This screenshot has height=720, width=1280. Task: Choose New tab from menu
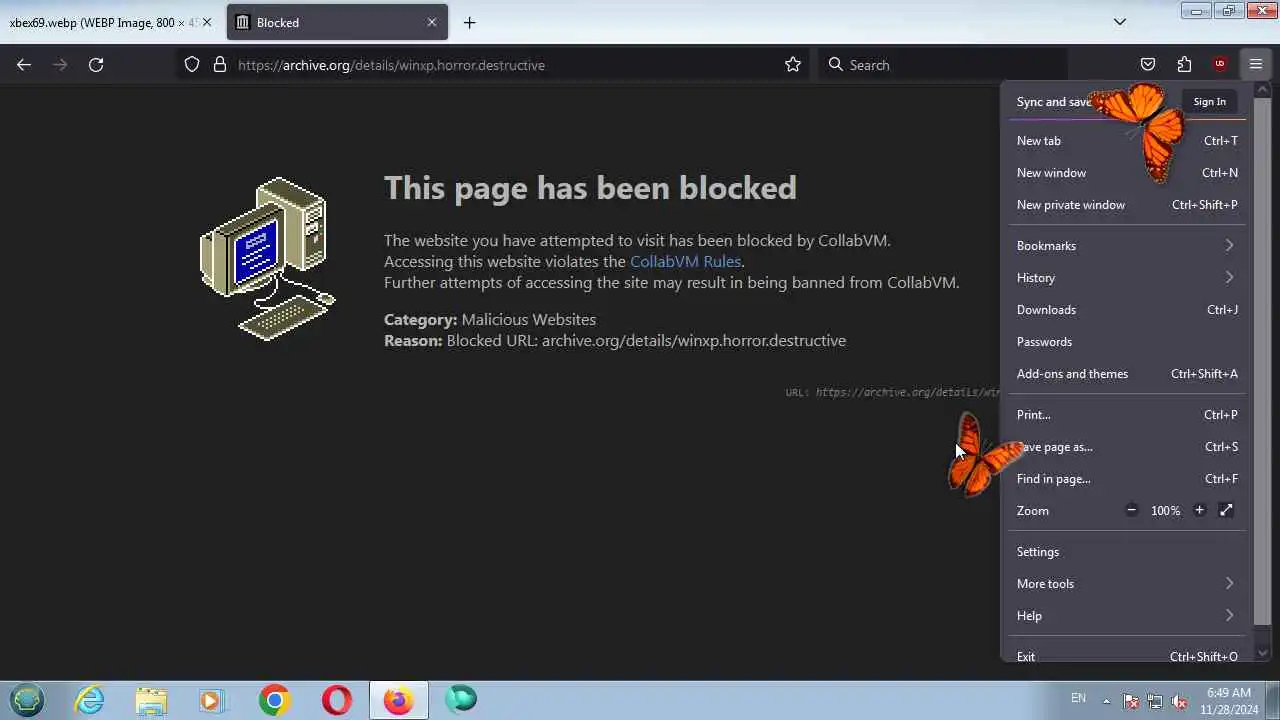[x=1127, y=141]
